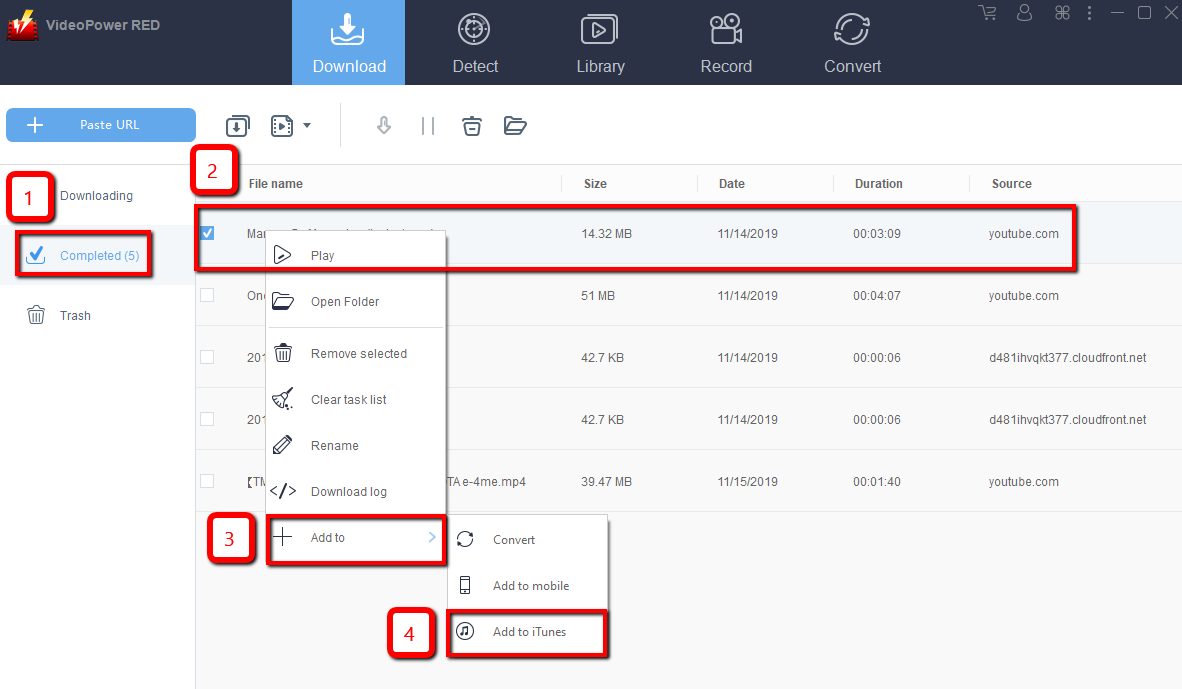This screenshot has height=689, width=1182.
Task: Uncheck the first file's checkbox
Action: 207,233
